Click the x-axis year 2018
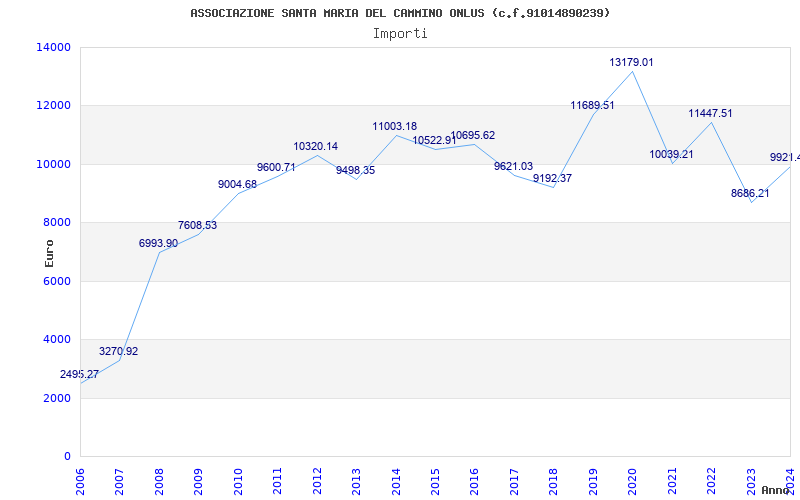 click(x=554, y=481)
